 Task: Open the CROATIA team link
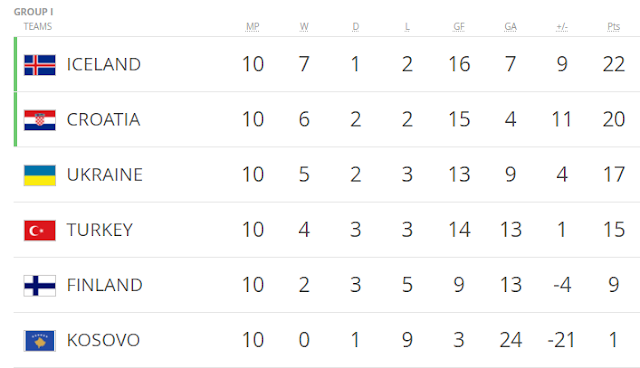point(103,120)
